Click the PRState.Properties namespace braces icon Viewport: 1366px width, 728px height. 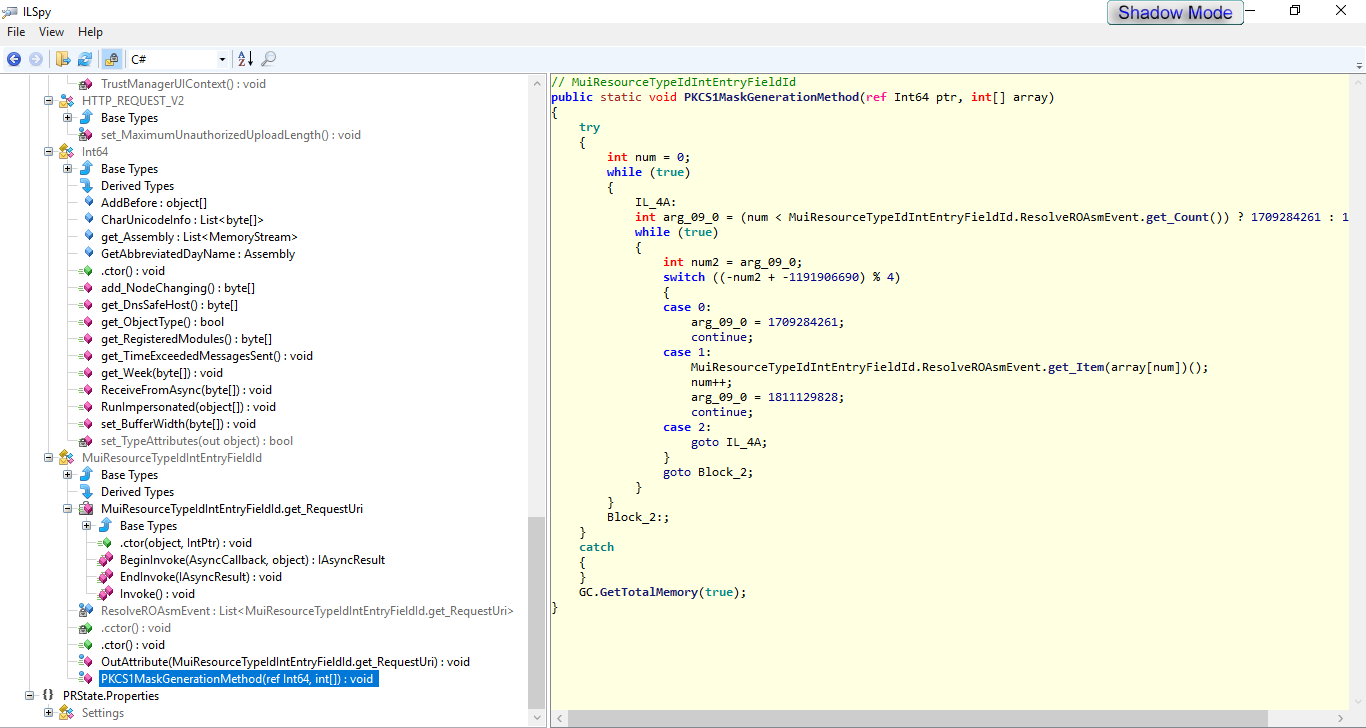[47, 696]
